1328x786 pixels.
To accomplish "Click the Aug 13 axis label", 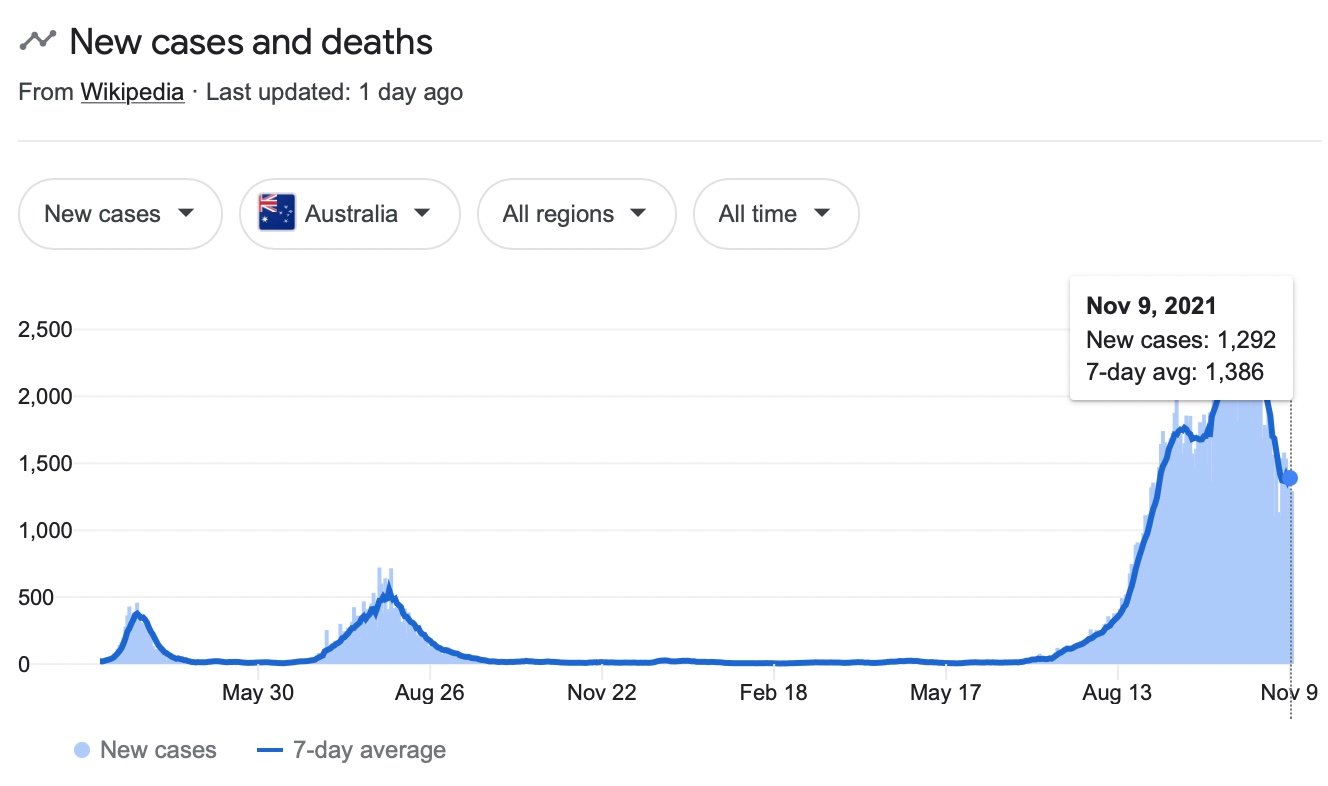I will 1118,693.
